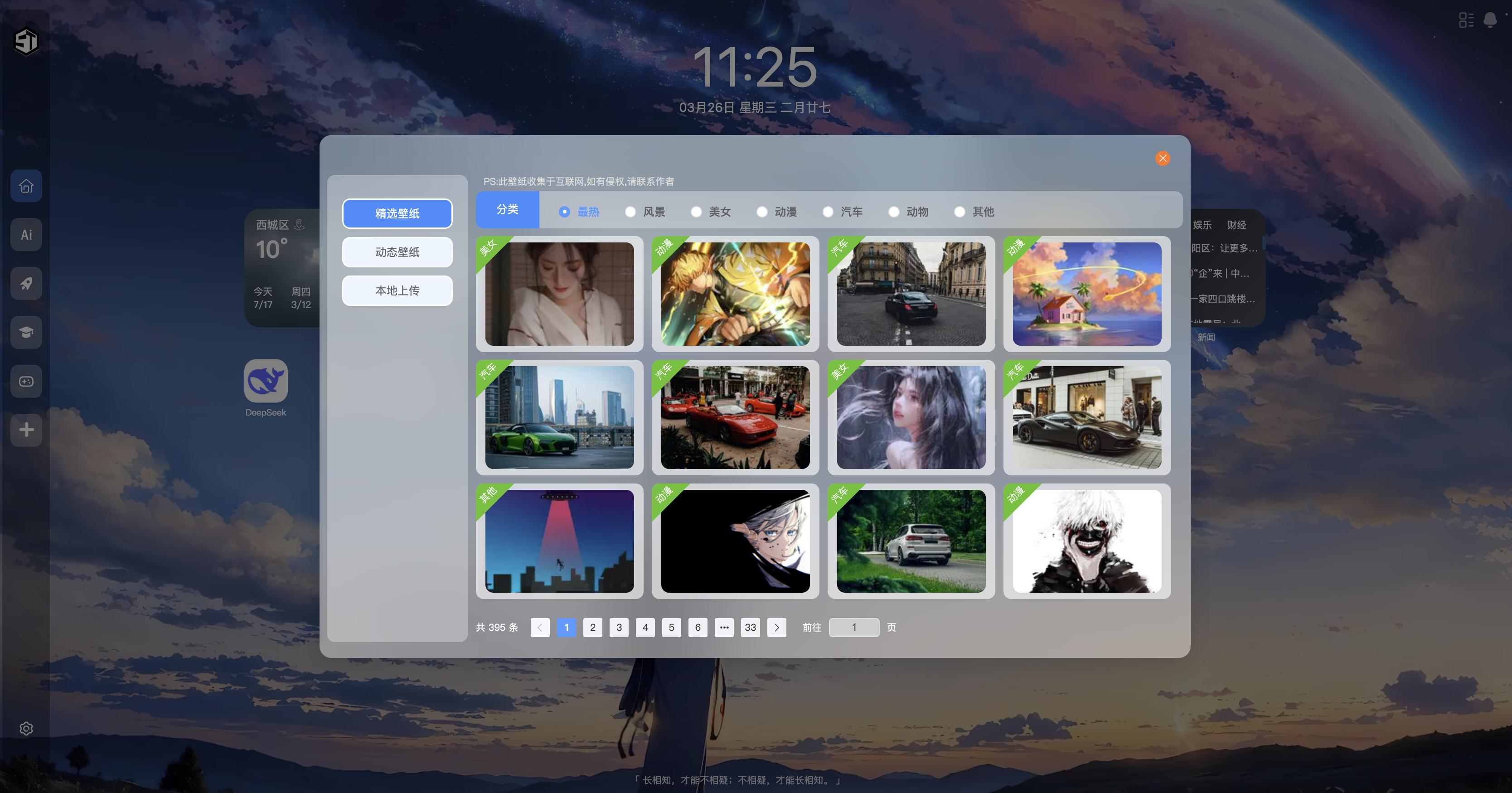The height and width of the screenshot is (793, 1512).
Task: Expand more pages ellipsis button
Action: [x=724, y=628]
